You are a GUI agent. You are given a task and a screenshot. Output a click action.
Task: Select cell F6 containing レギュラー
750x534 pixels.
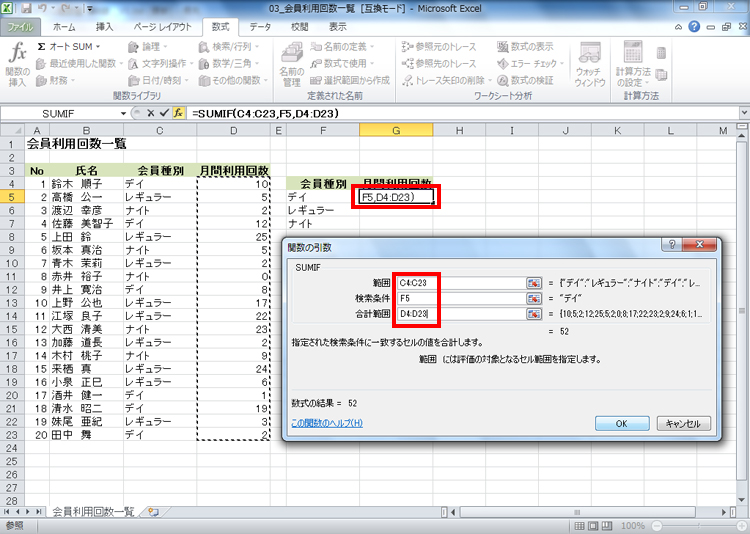coord(323,210)
